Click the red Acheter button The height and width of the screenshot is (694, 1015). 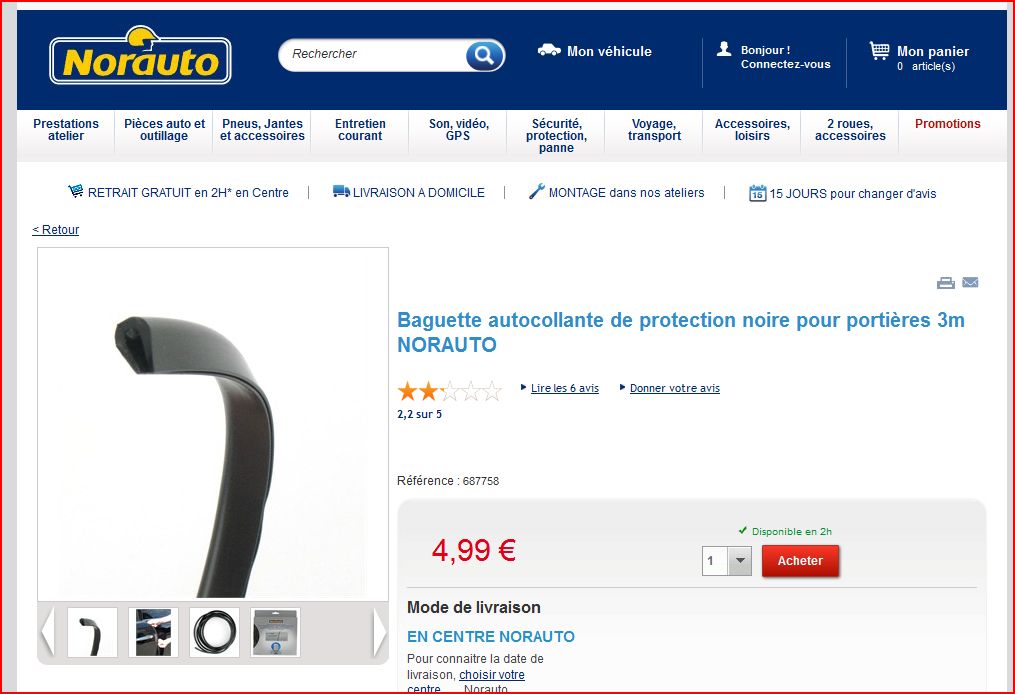click(800, 561)
